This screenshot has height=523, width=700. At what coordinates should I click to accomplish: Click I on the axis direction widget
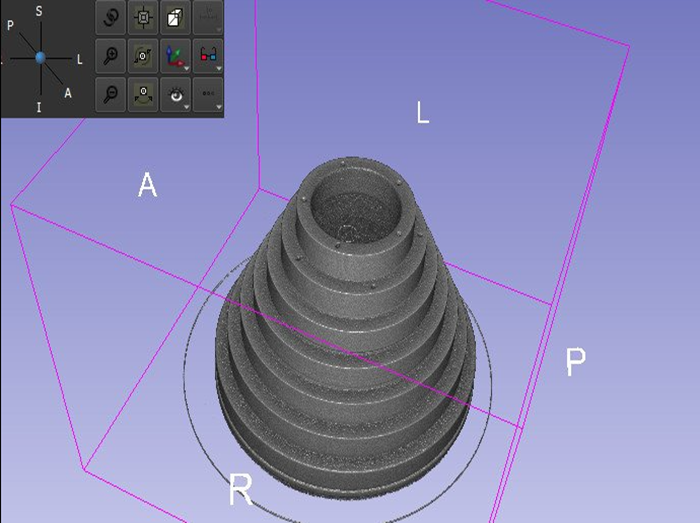tap(38, 107)
